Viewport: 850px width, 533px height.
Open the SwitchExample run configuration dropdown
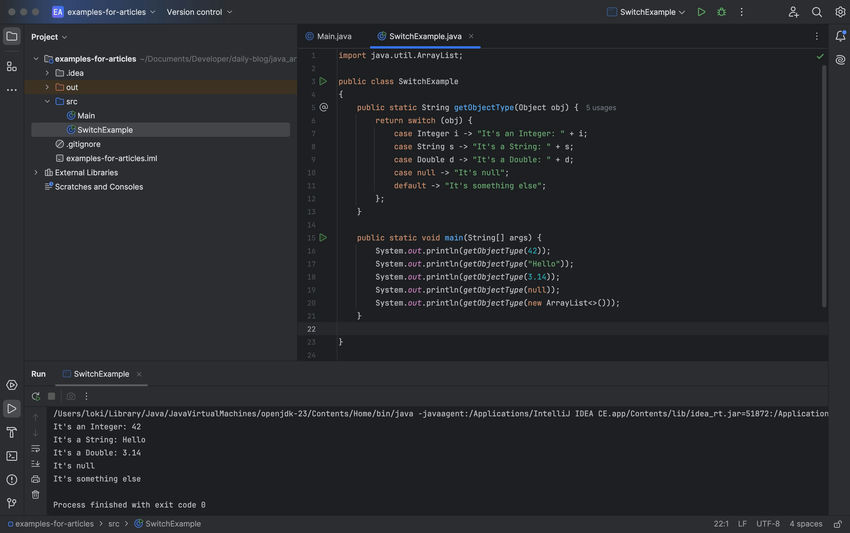point(646,12)
